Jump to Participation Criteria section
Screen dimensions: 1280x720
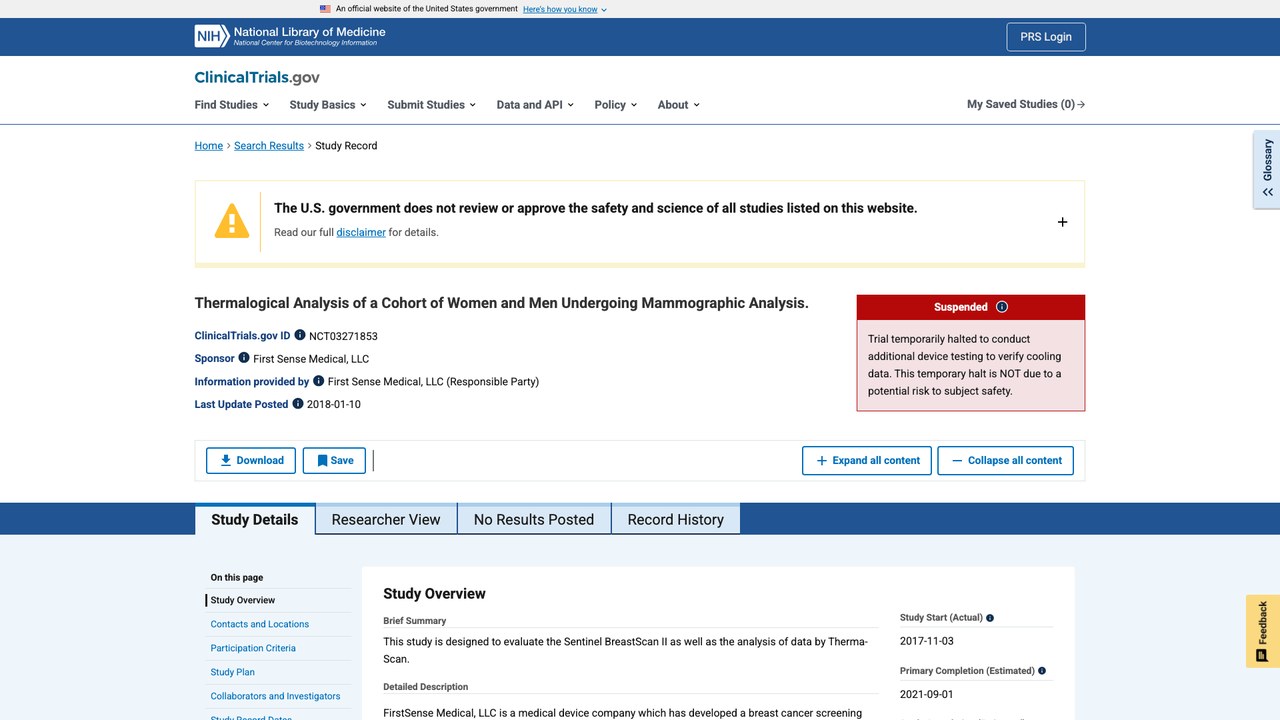[253, 648]
